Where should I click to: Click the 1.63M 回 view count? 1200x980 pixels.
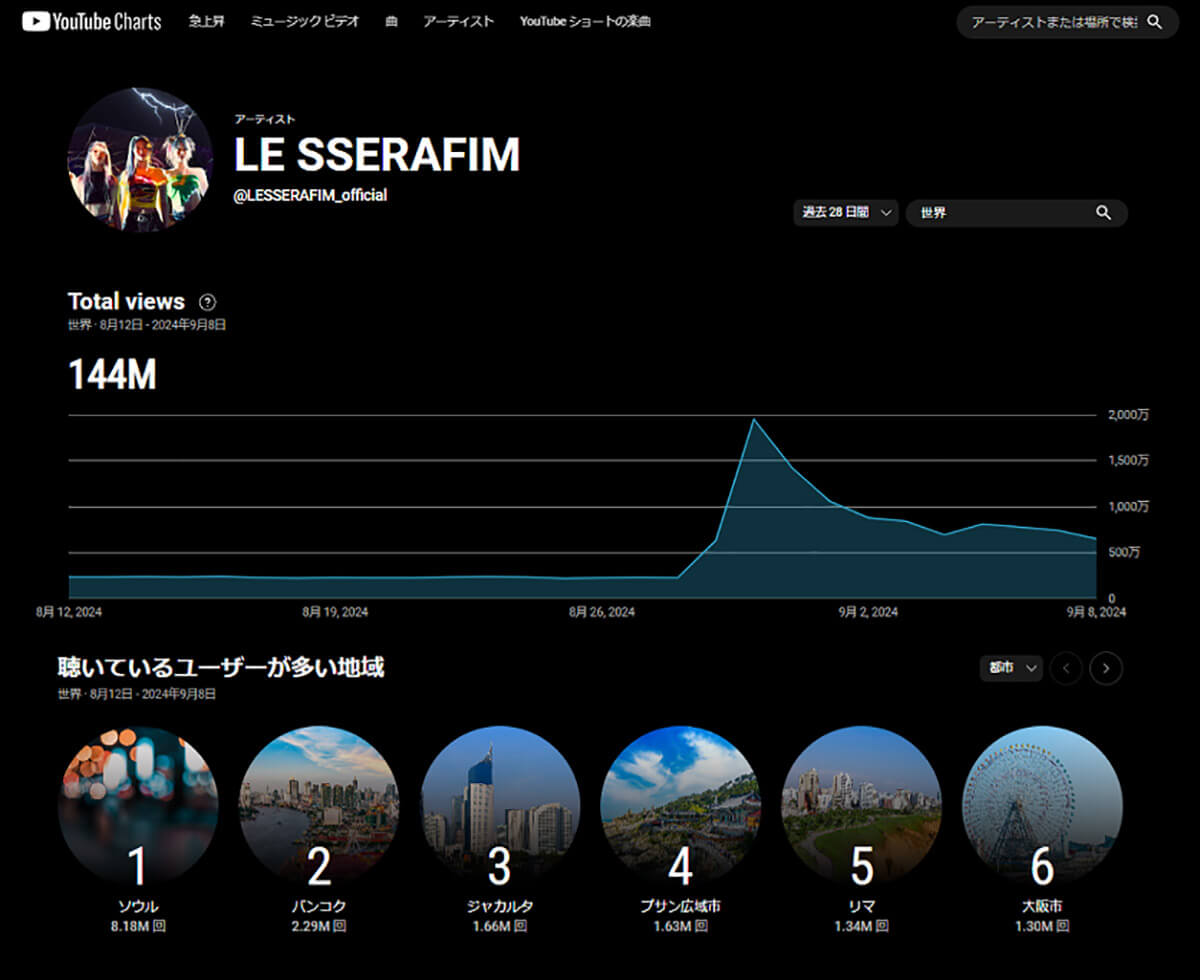click(680, 927)
